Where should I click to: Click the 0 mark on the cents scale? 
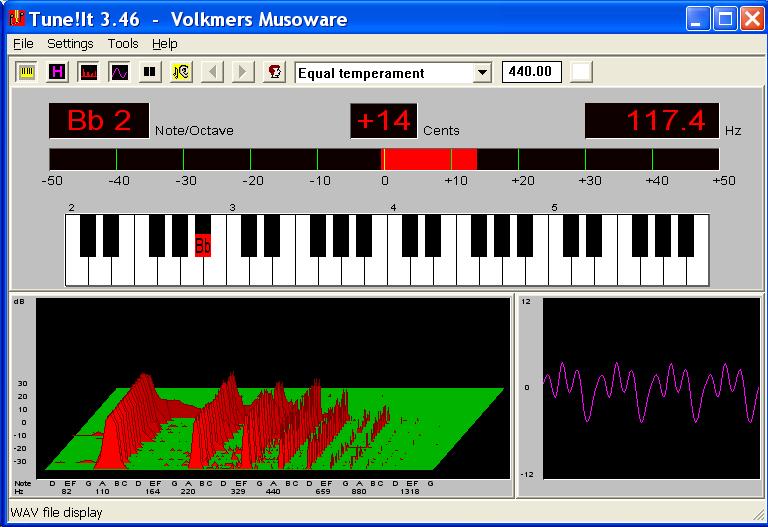point(384,181)
